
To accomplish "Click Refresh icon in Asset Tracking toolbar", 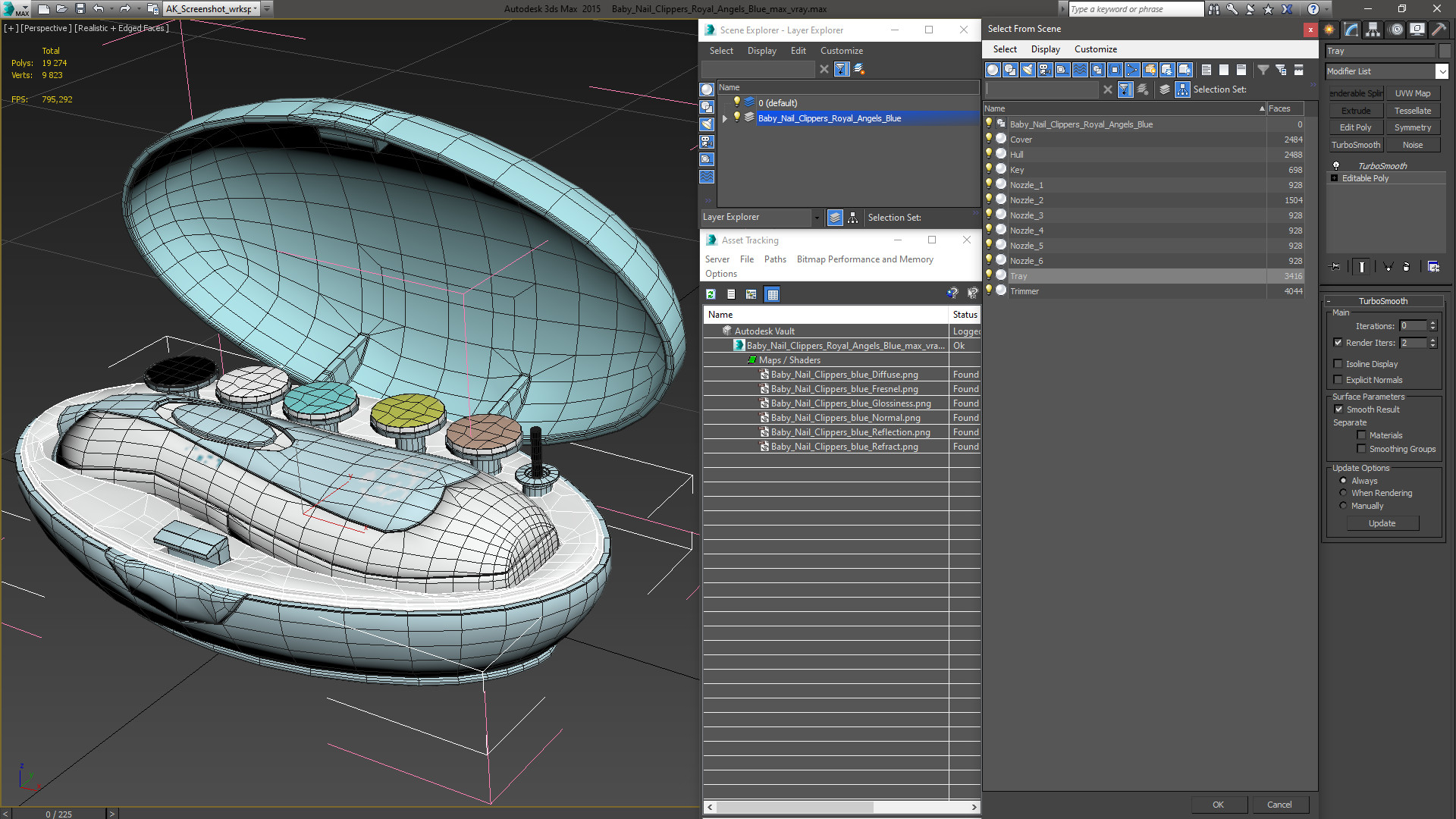I will pyautogui.click(x=711, y=294).
